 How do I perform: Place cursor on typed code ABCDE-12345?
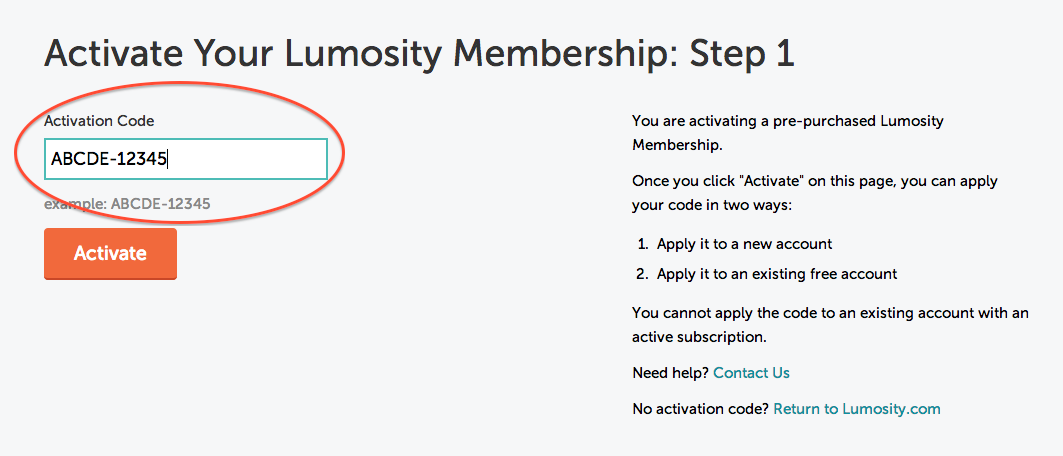coord(109,158)
